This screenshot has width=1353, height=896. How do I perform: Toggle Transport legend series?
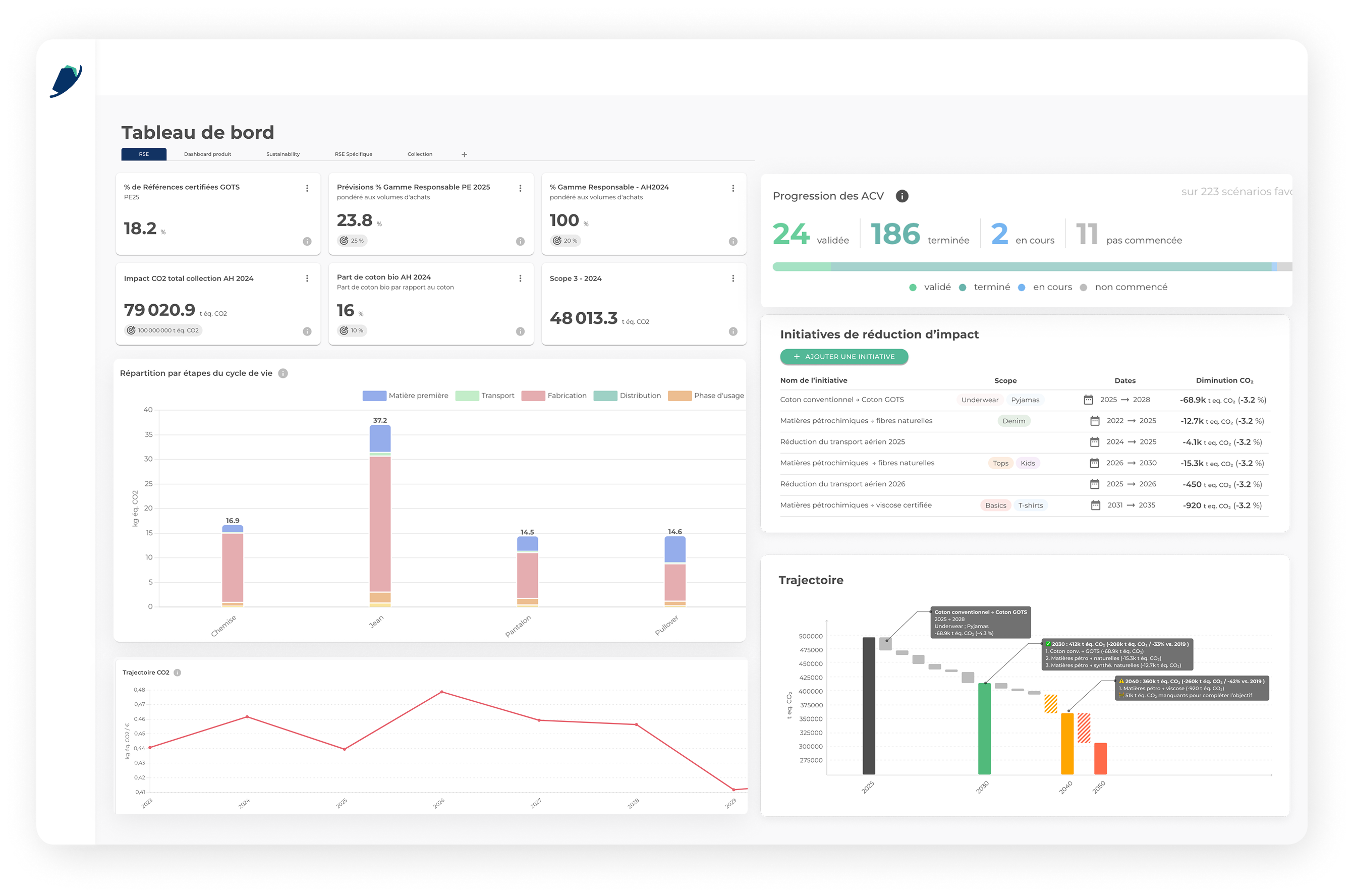485,396
